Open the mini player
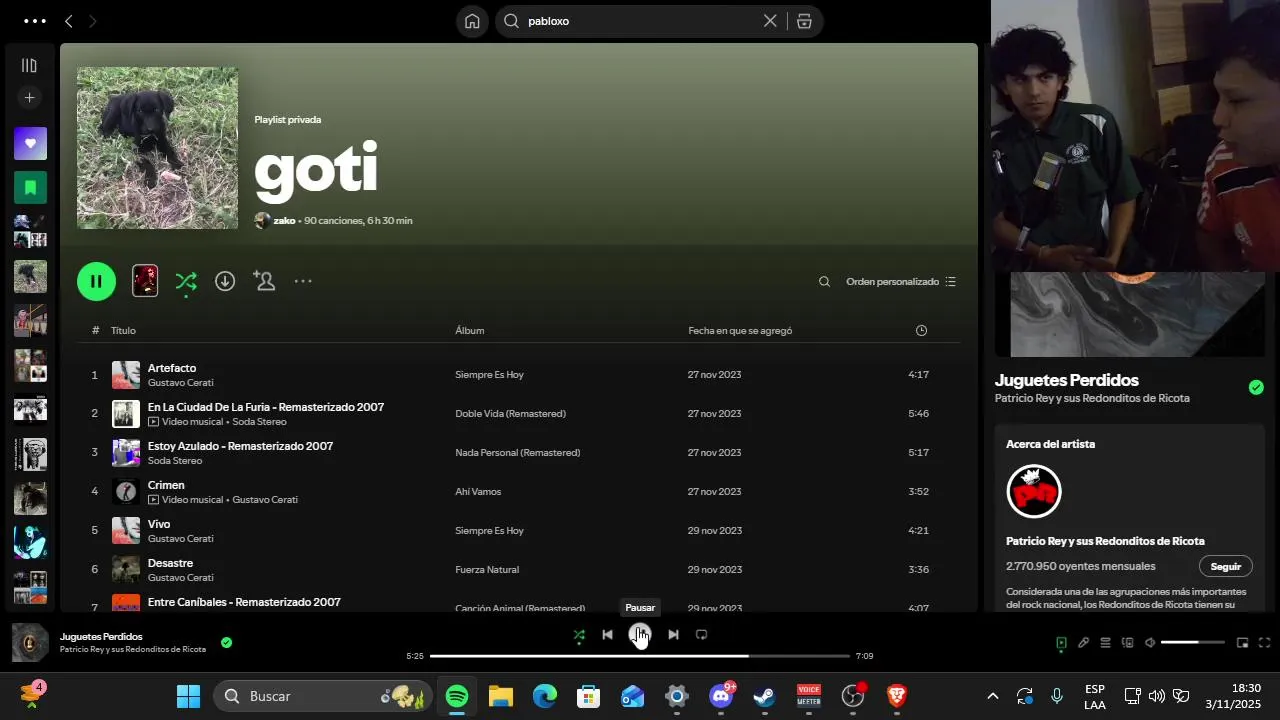 point(1242,643)
